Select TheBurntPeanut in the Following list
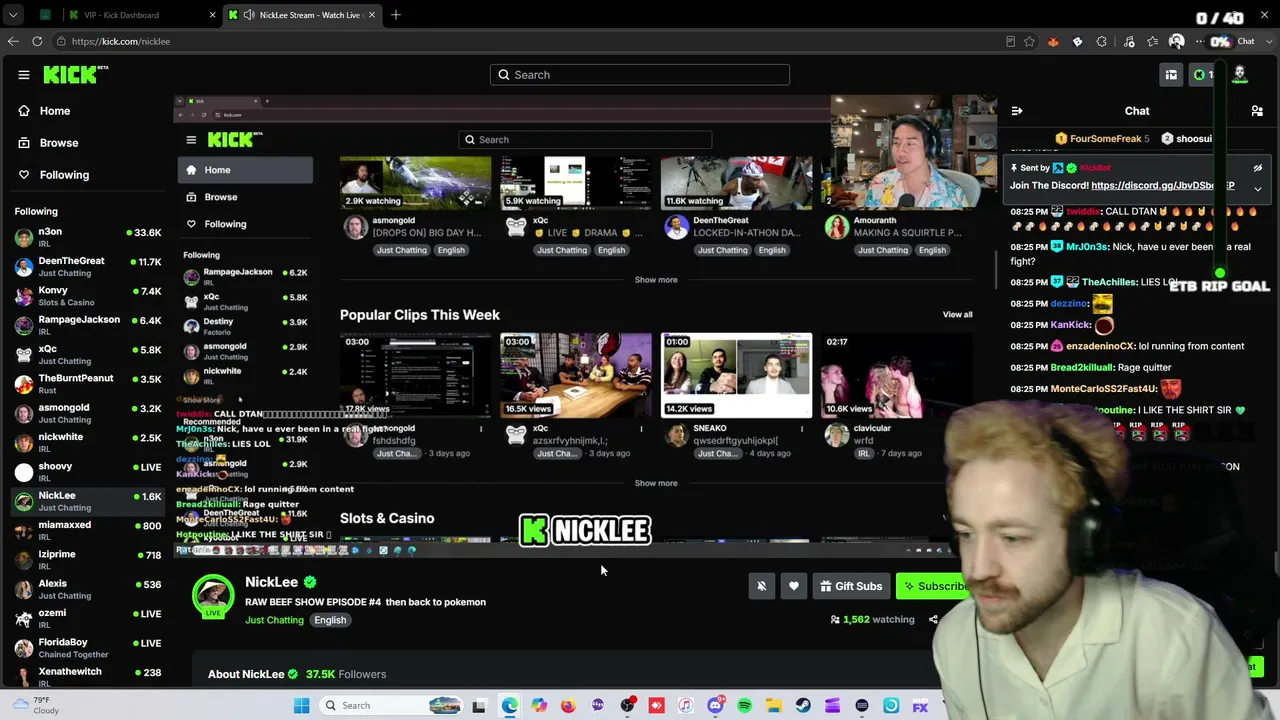 88,384
